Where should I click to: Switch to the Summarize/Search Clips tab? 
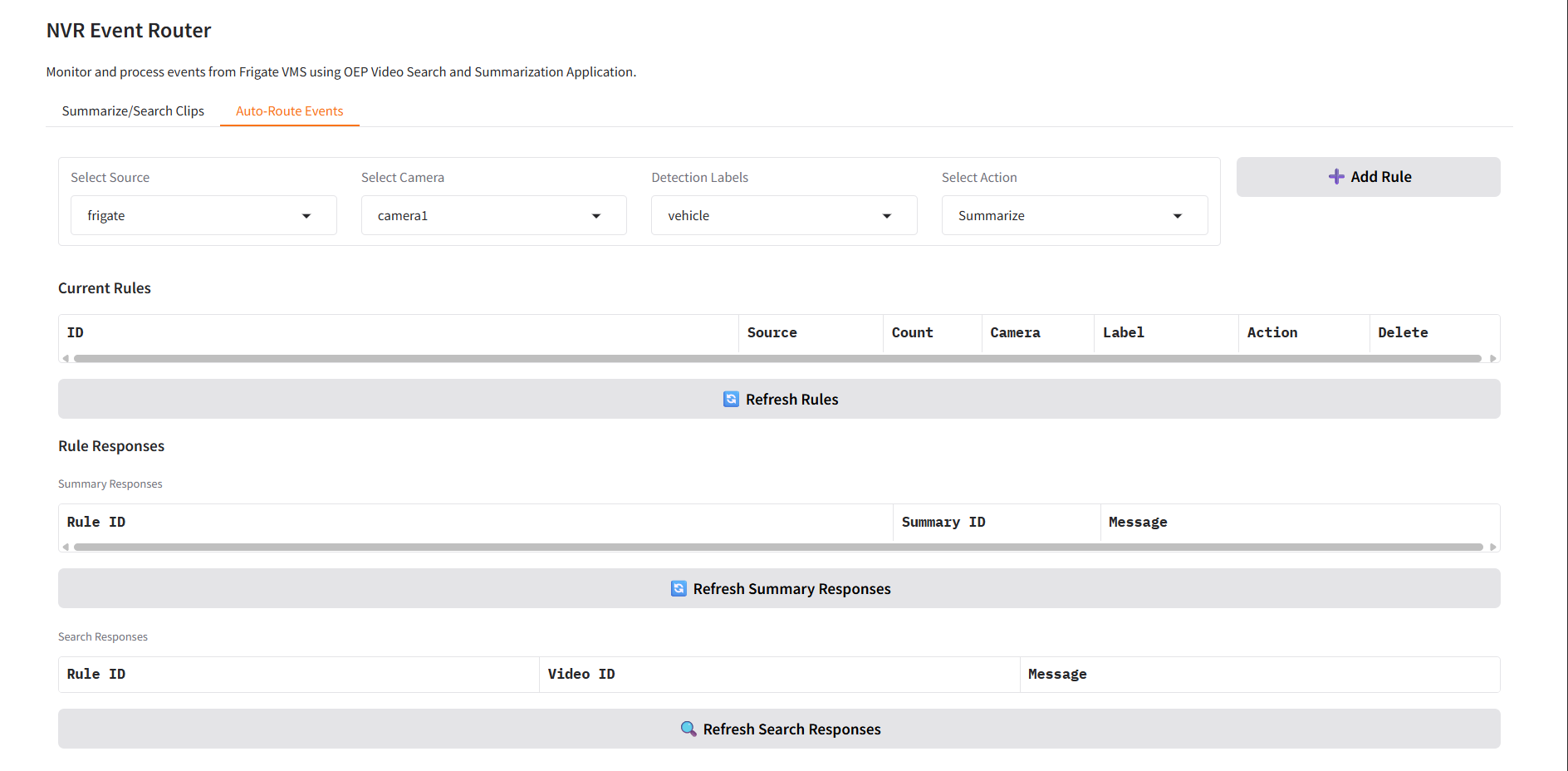click(133, 111)
